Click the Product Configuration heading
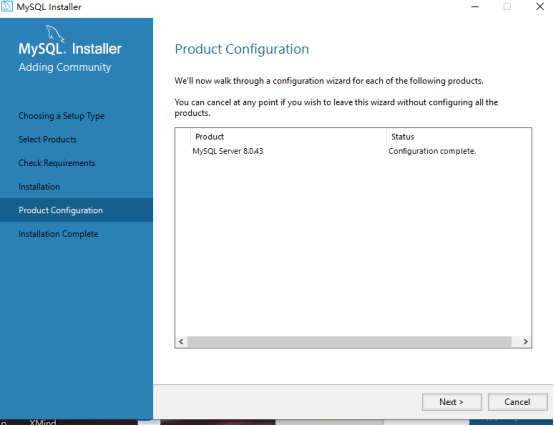 point(242,49)
